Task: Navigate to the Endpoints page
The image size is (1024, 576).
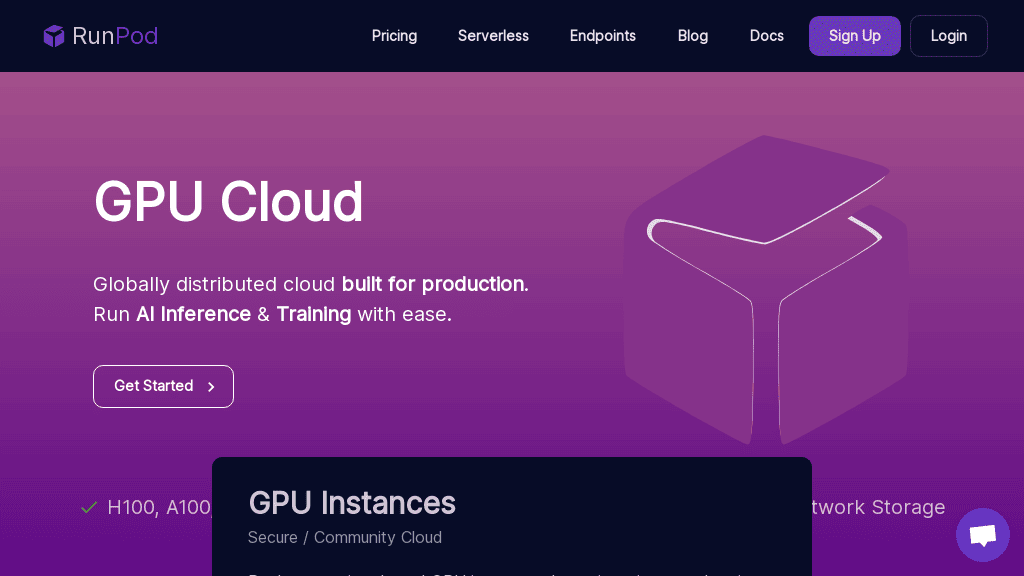Action: (x=602, y=36)
